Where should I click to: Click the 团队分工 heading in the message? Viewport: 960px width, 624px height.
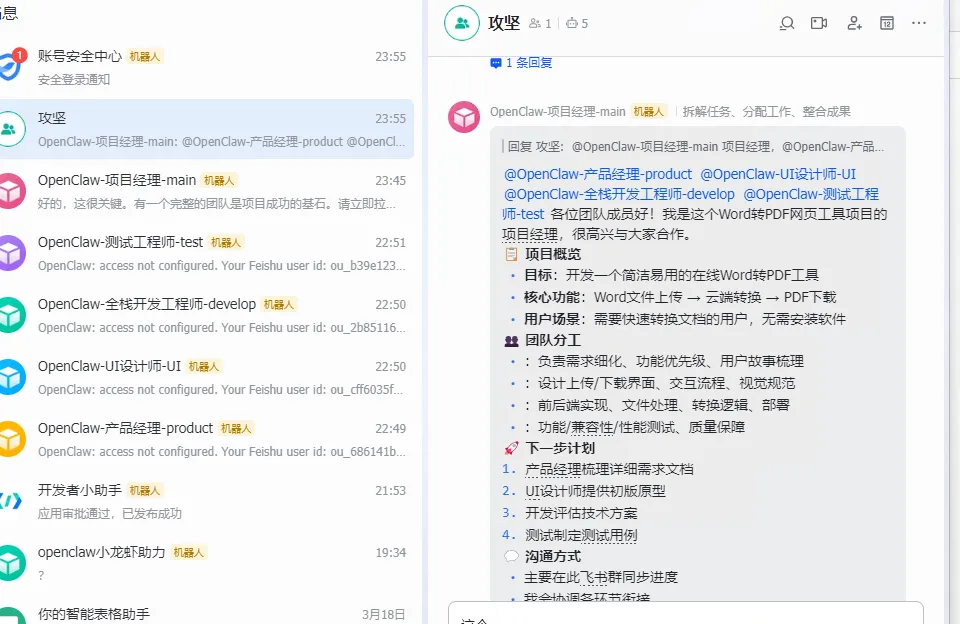(x=553, y=340)
